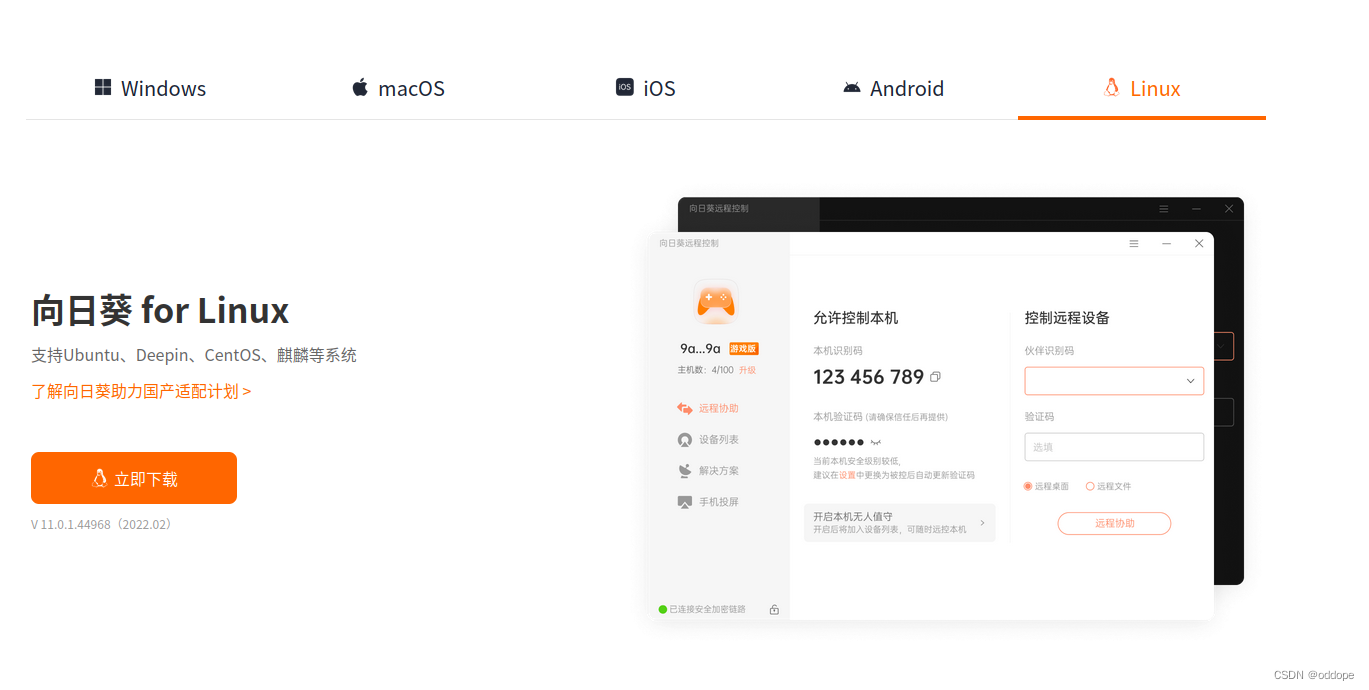Click the Android robot icon in tab

pos(851,88)
